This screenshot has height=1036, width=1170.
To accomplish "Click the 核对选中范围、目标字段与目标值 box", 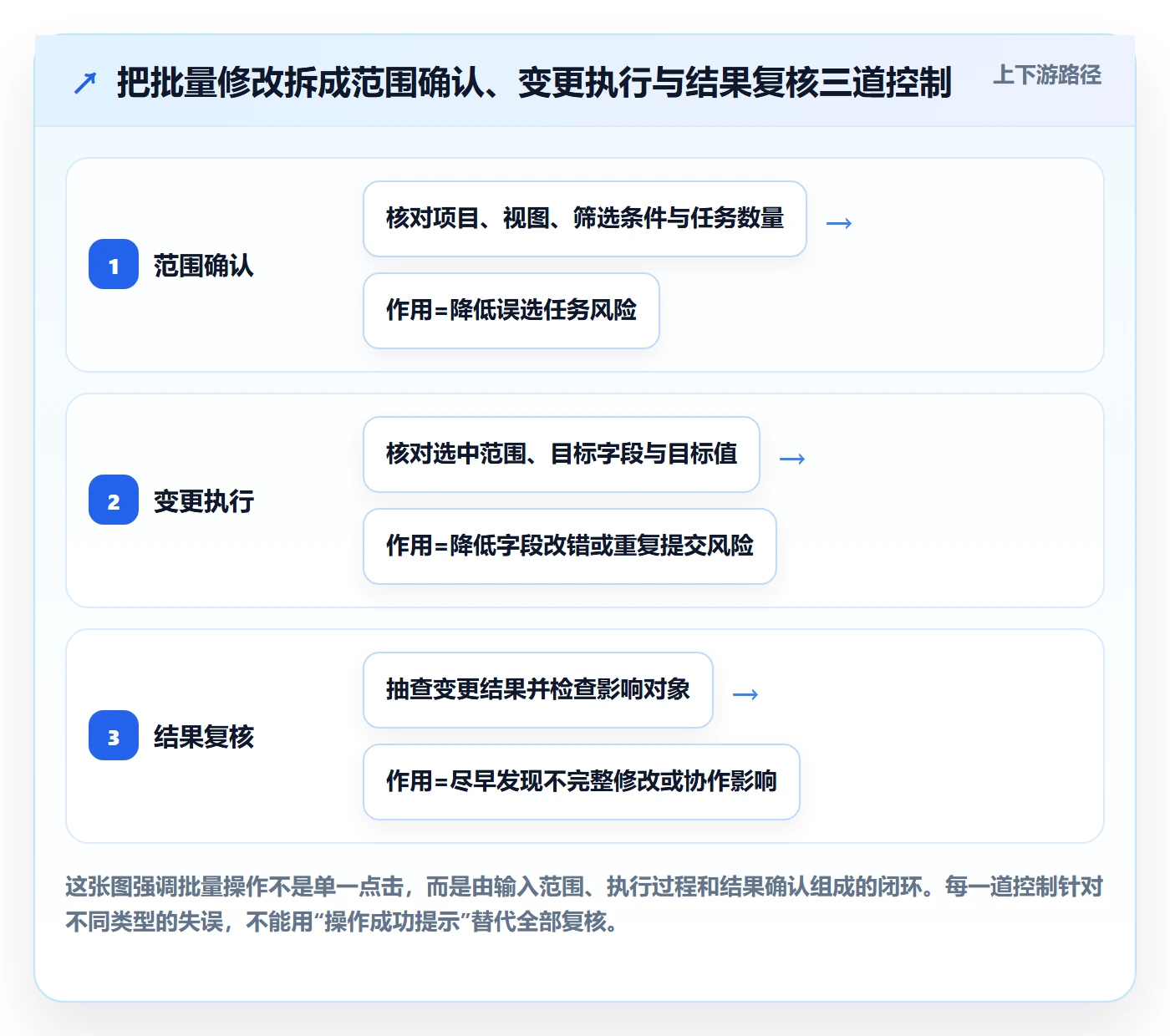I will pos(562,455).
